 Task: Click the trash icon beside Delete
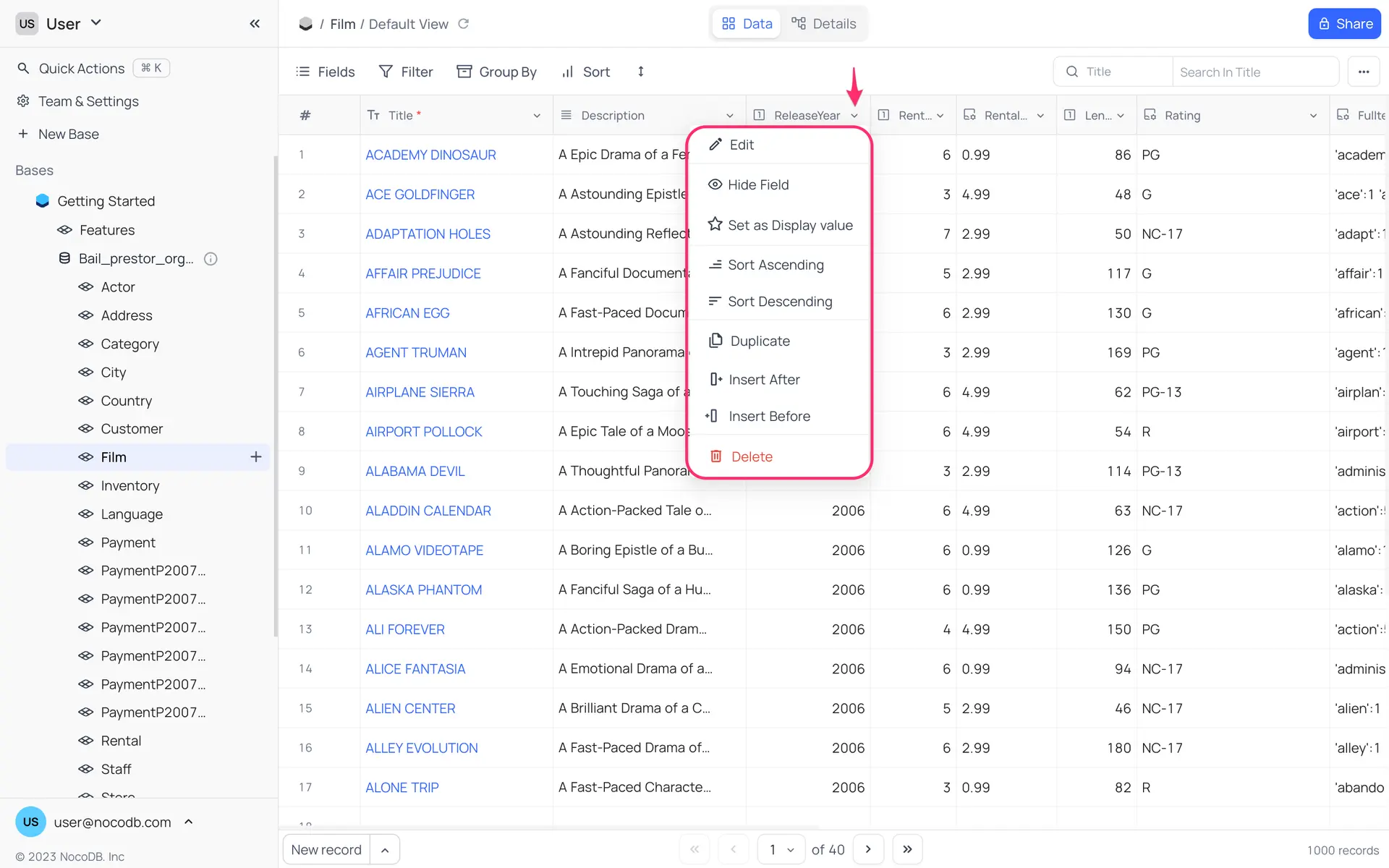[x=715, y=456]
